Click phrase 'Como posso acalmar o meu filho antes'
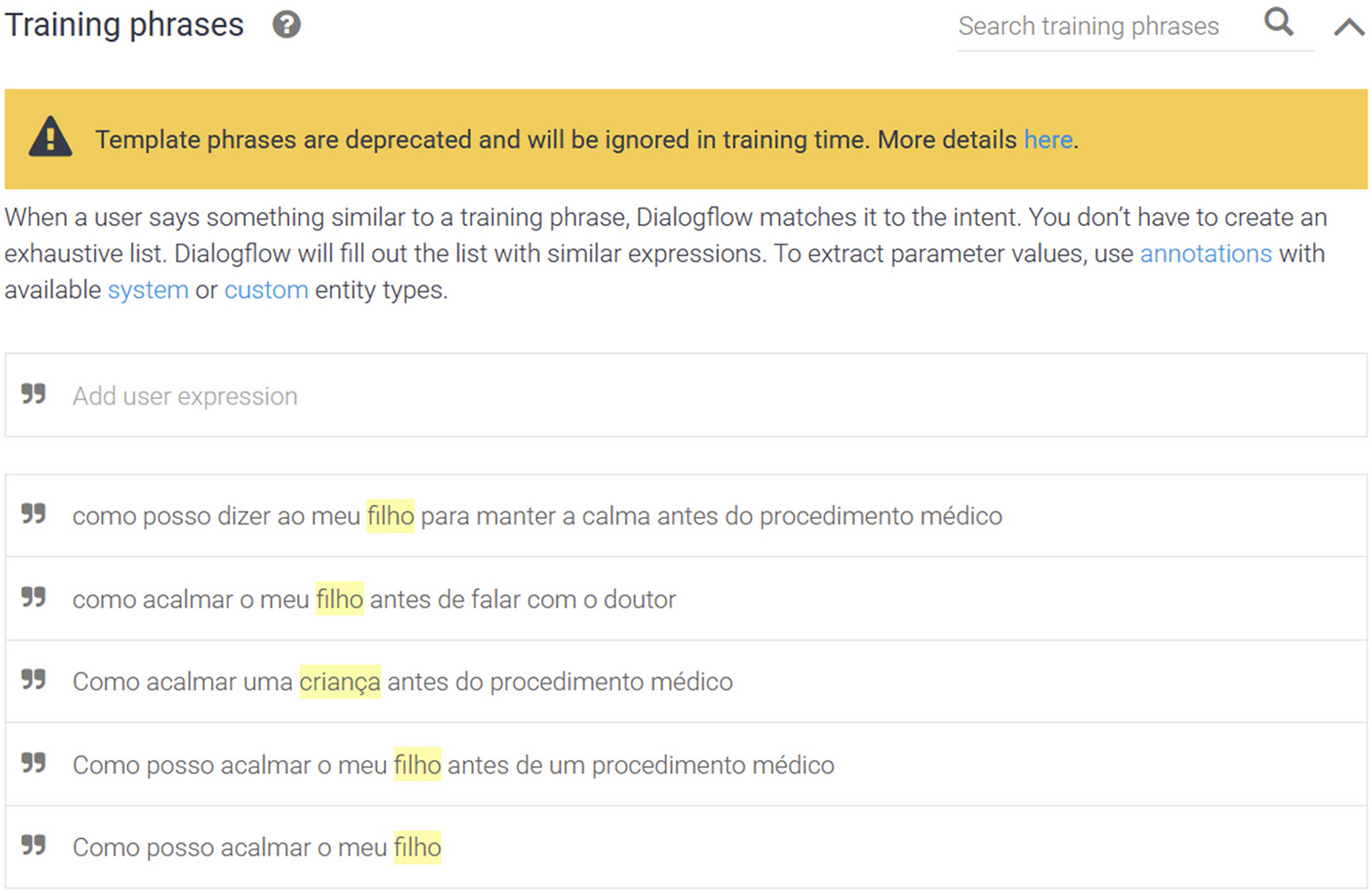The height and width of the screenshot is (893, 1372). pyautogui.click(x=595, y=765)
